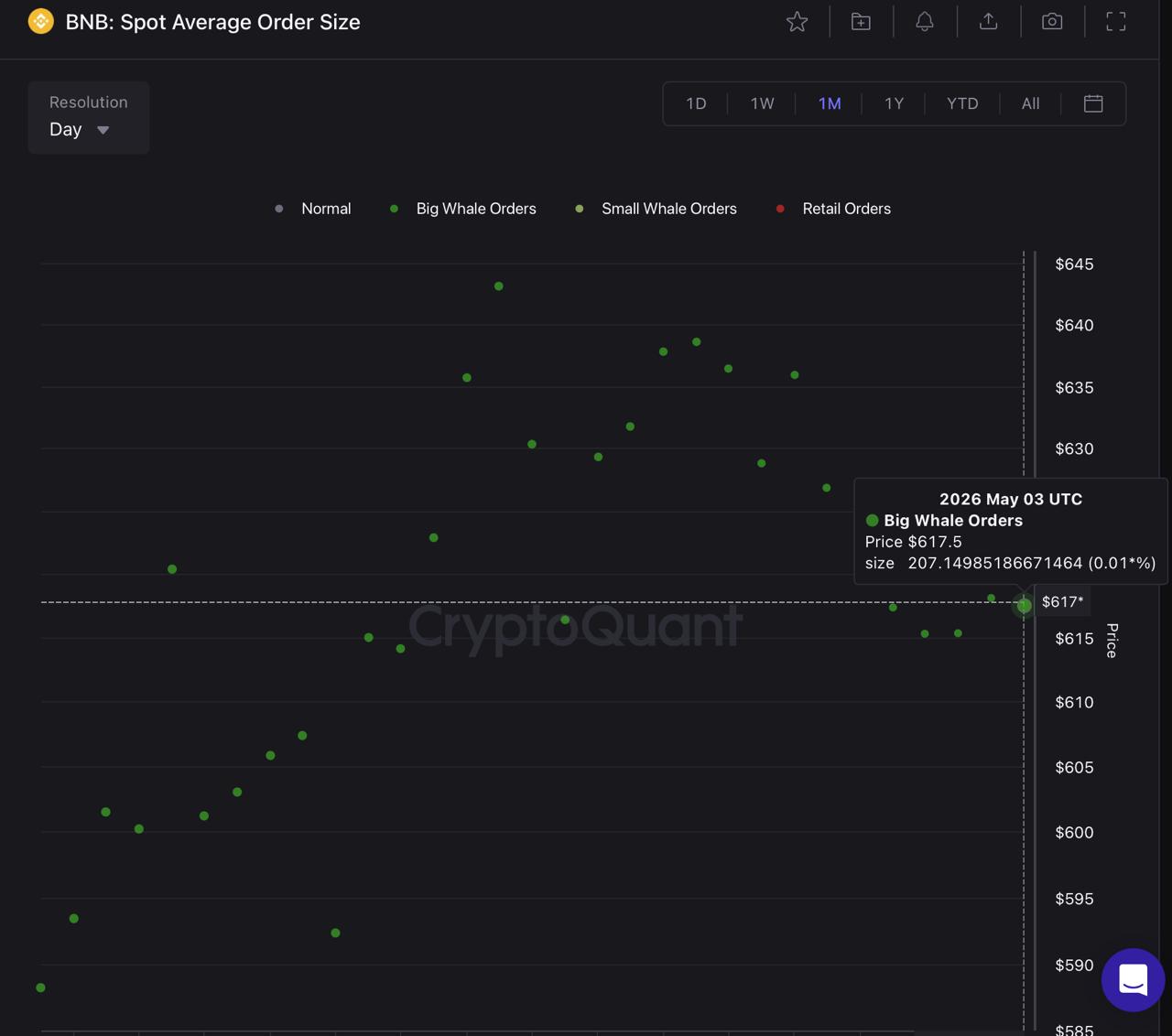Take chart snapshot with camera icon
The image size is (1172, 1036).
tap(1052, 21)
